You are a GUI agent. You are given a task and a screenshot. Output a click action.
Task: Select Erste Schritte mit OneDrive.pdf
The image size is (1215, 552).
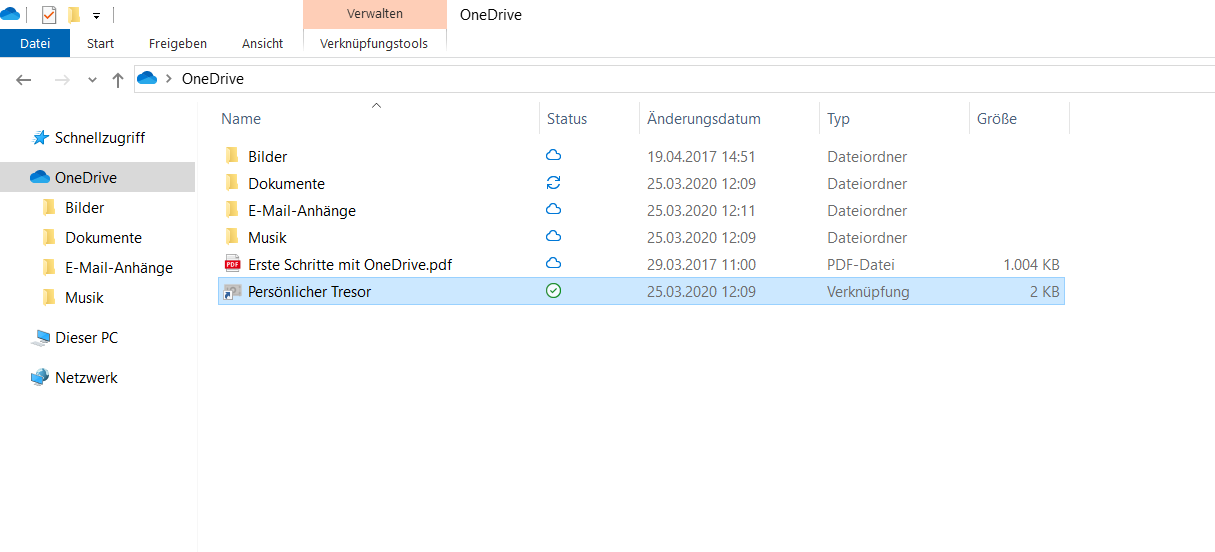[351, 265]
